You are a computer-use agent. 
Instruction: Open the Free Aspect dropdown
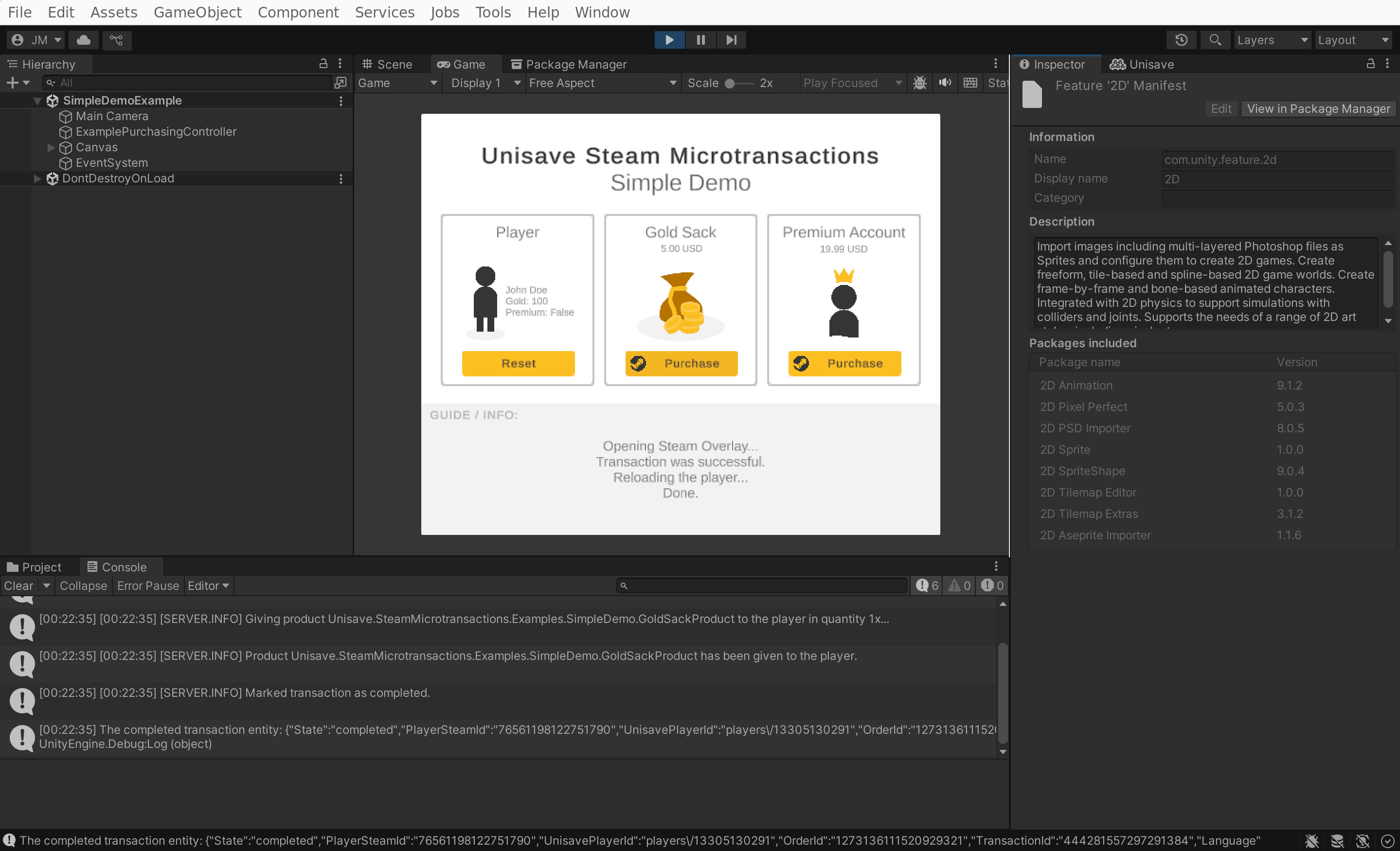tap(602, 83)
